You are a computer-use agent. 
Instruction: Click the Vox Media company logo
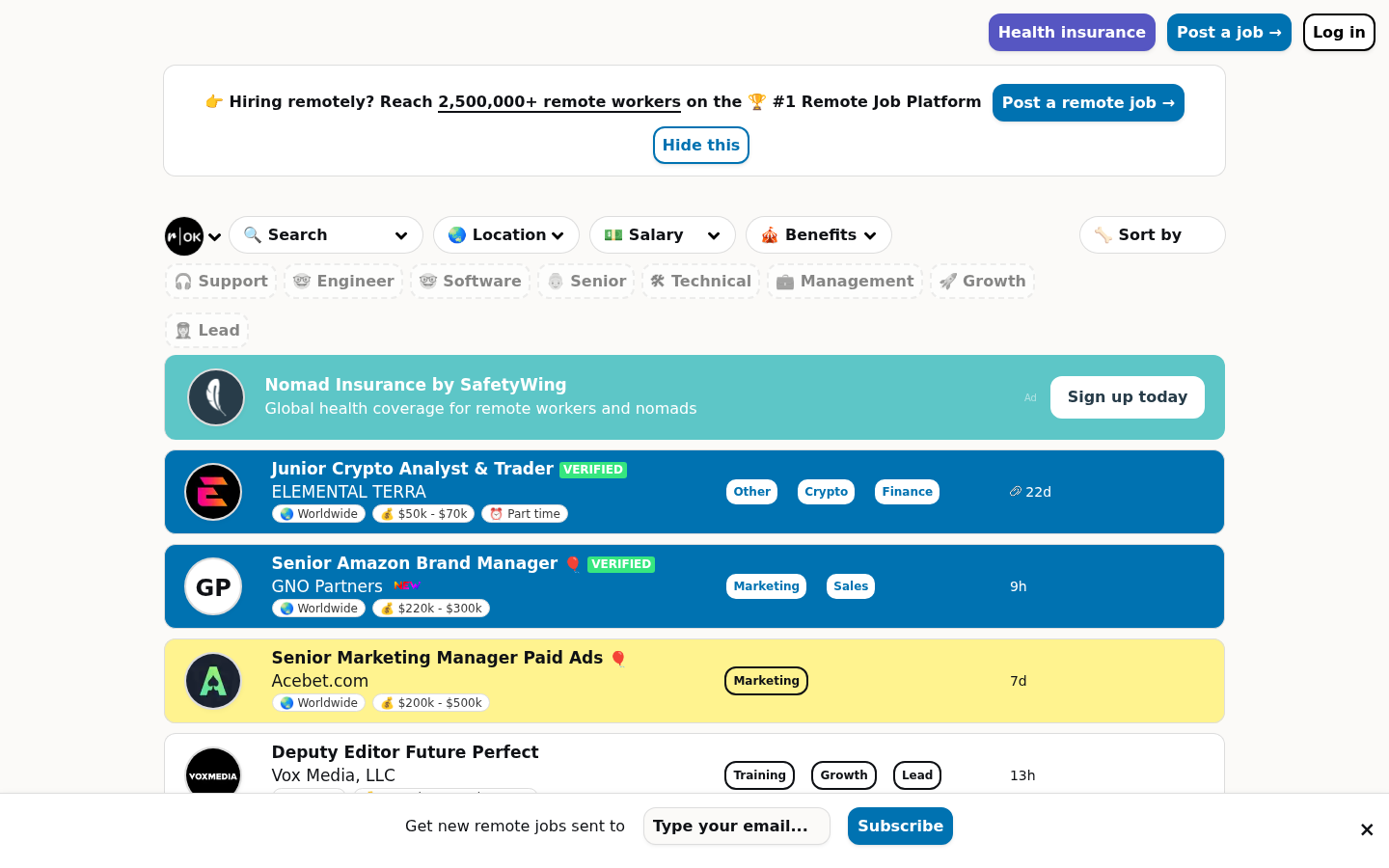[213, 773]
